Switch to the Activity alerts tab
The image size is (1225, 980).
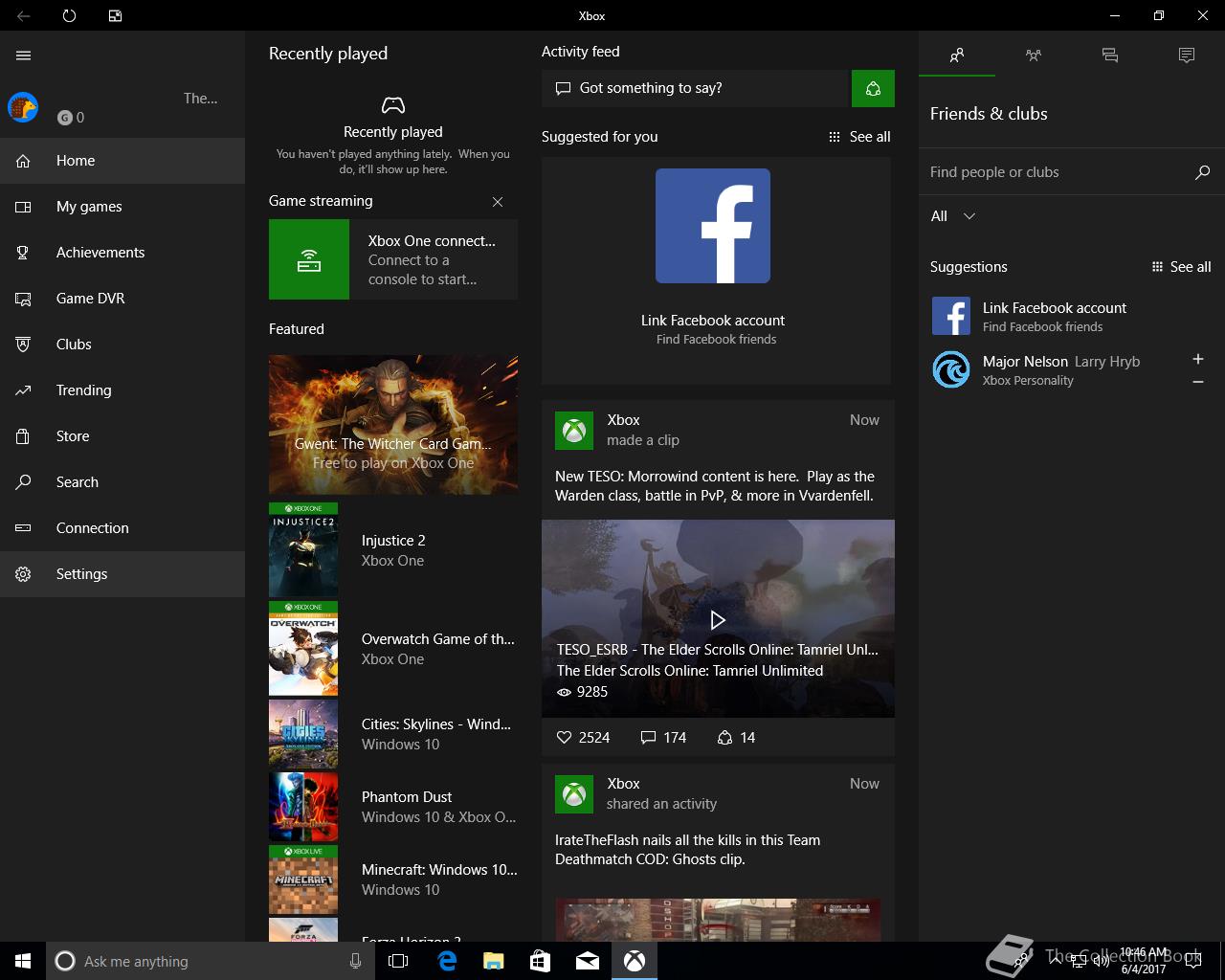pos(1187,56)
